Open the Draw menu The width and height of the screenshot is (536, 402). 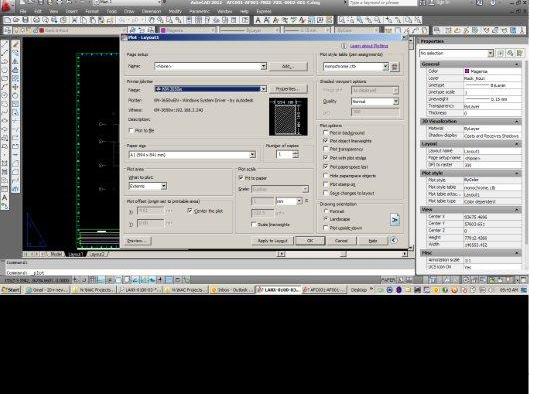pyautogui.click(x=129, y=11)
